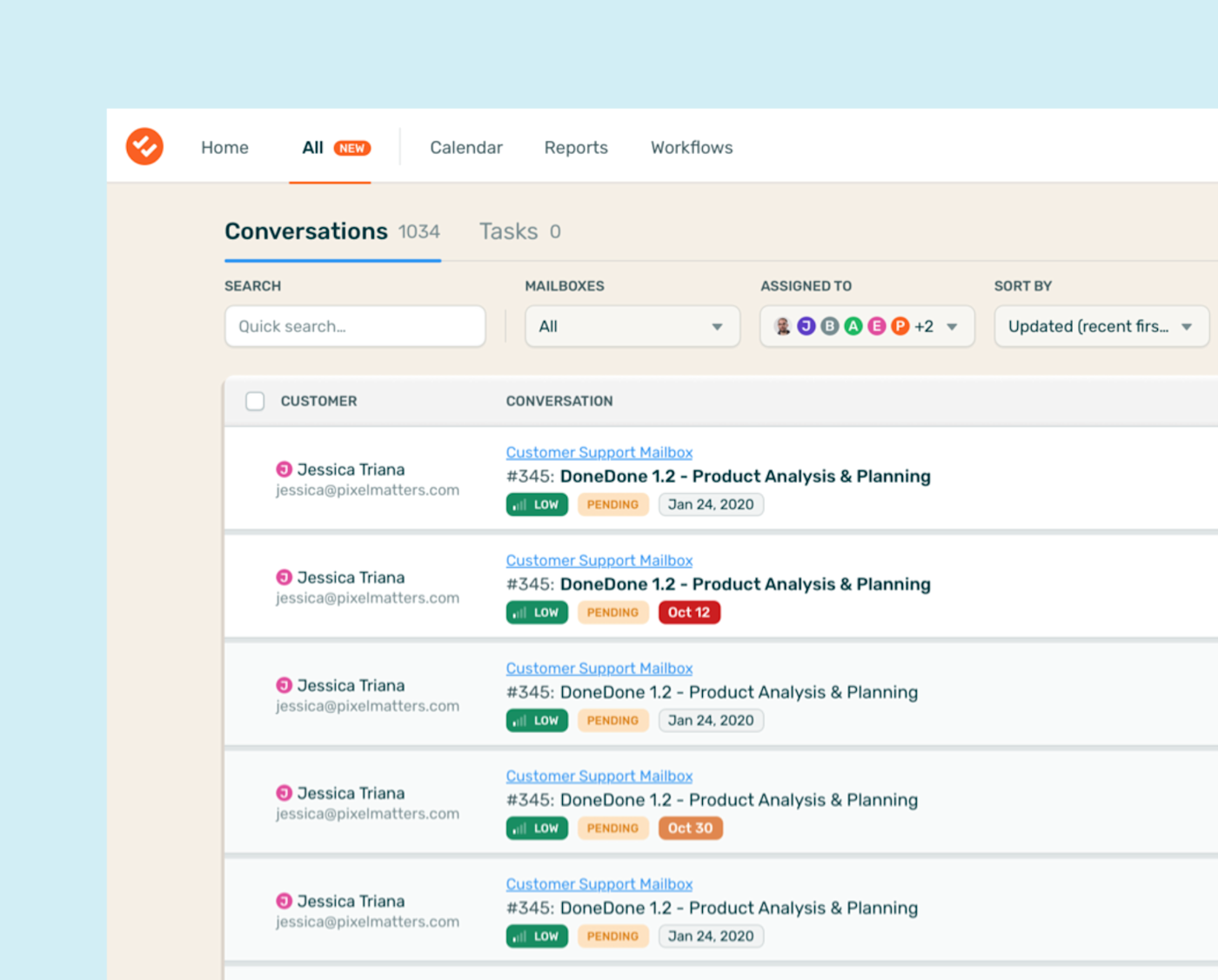Open conversation #345 title in Oct 30 row
This screenshot has width=1218, height=980.
pyautogui.click(x=712, y=800)
